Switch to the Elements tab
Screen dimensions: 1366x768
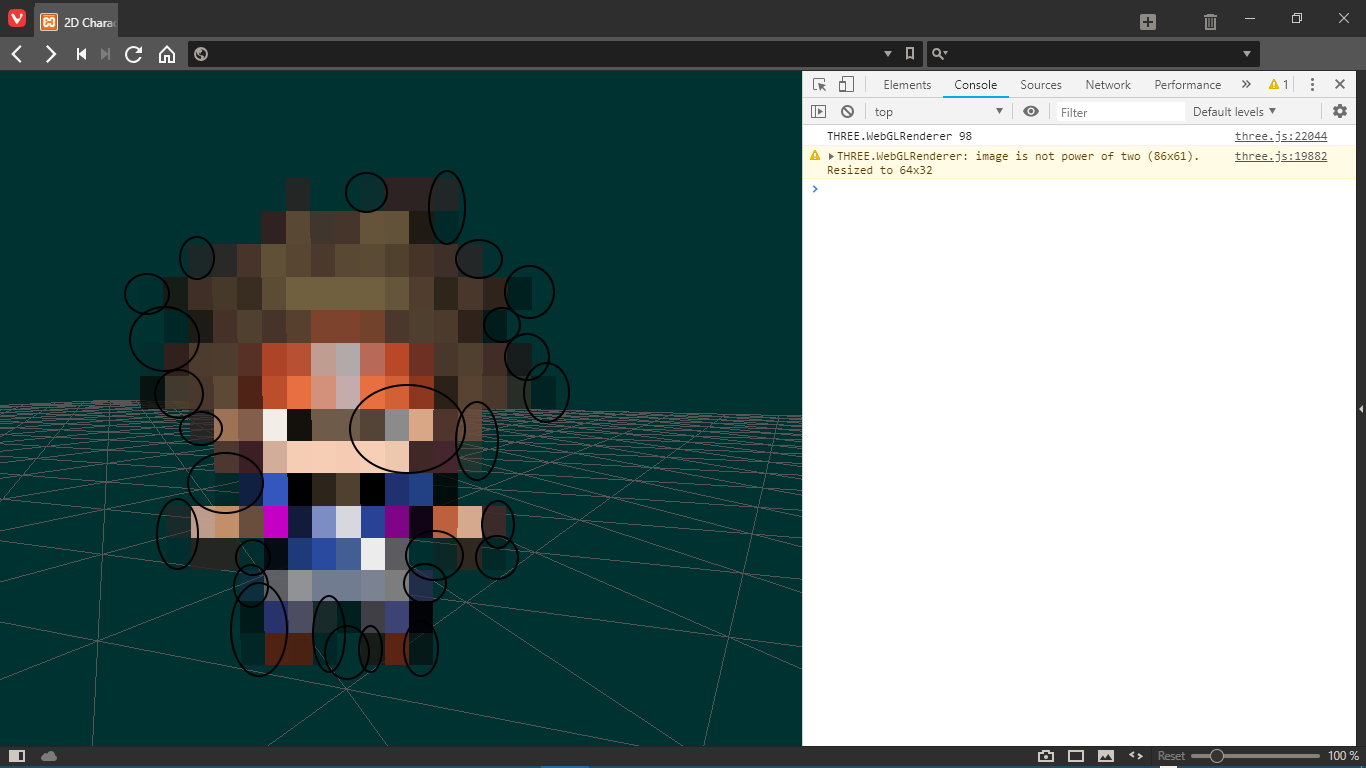(x=907, y=85)
